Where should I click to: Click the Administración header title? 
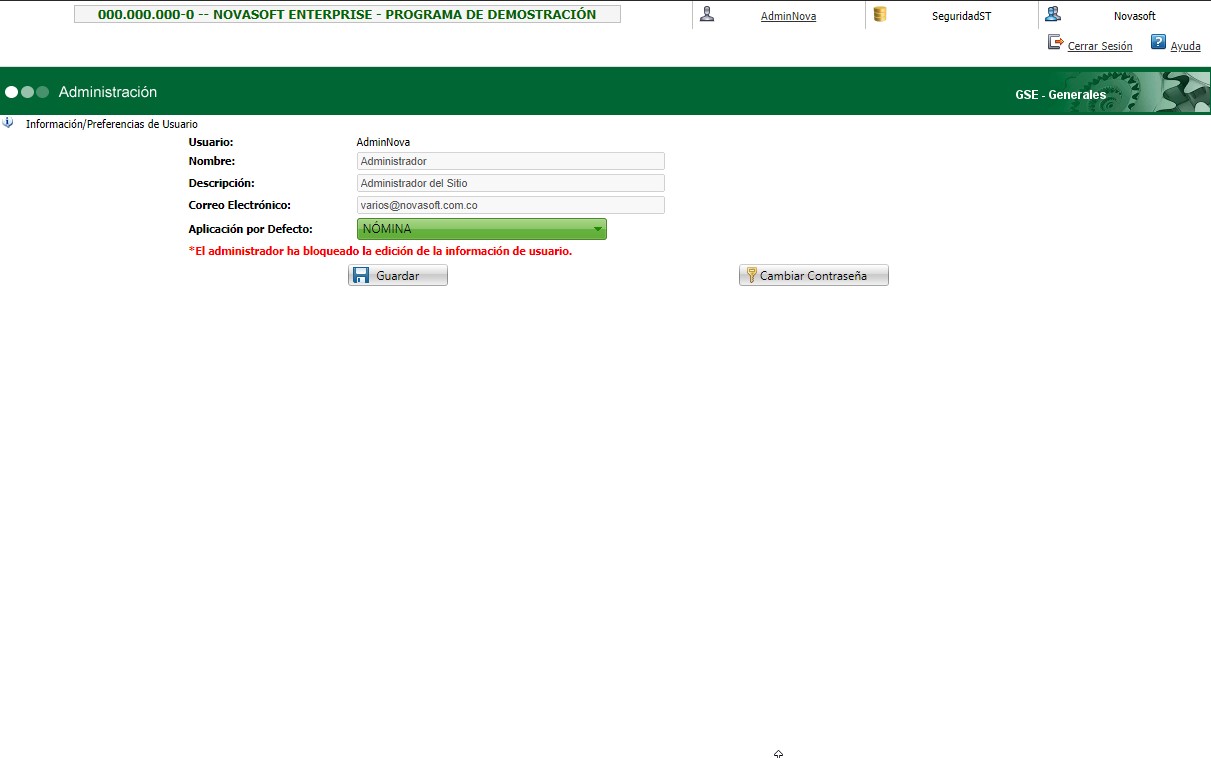108,92
